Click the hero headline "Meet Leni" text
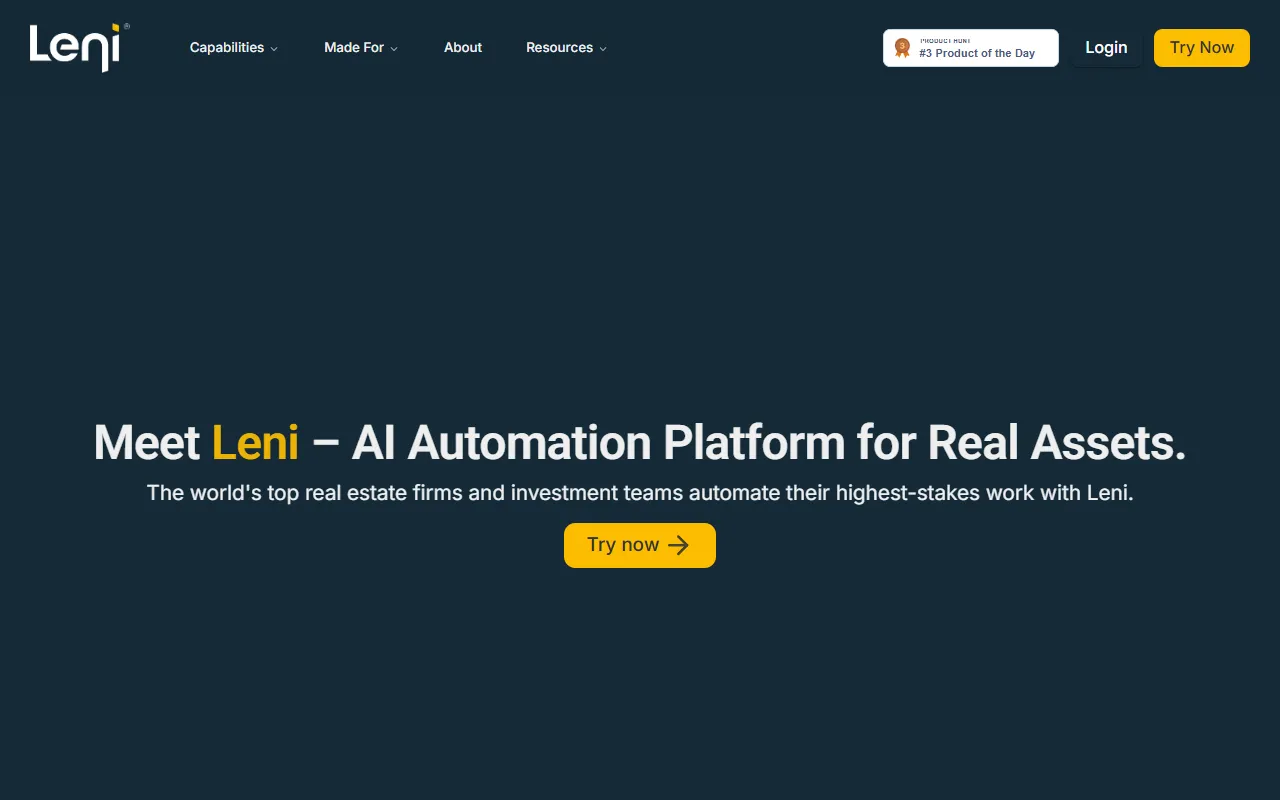 [196, 442]
